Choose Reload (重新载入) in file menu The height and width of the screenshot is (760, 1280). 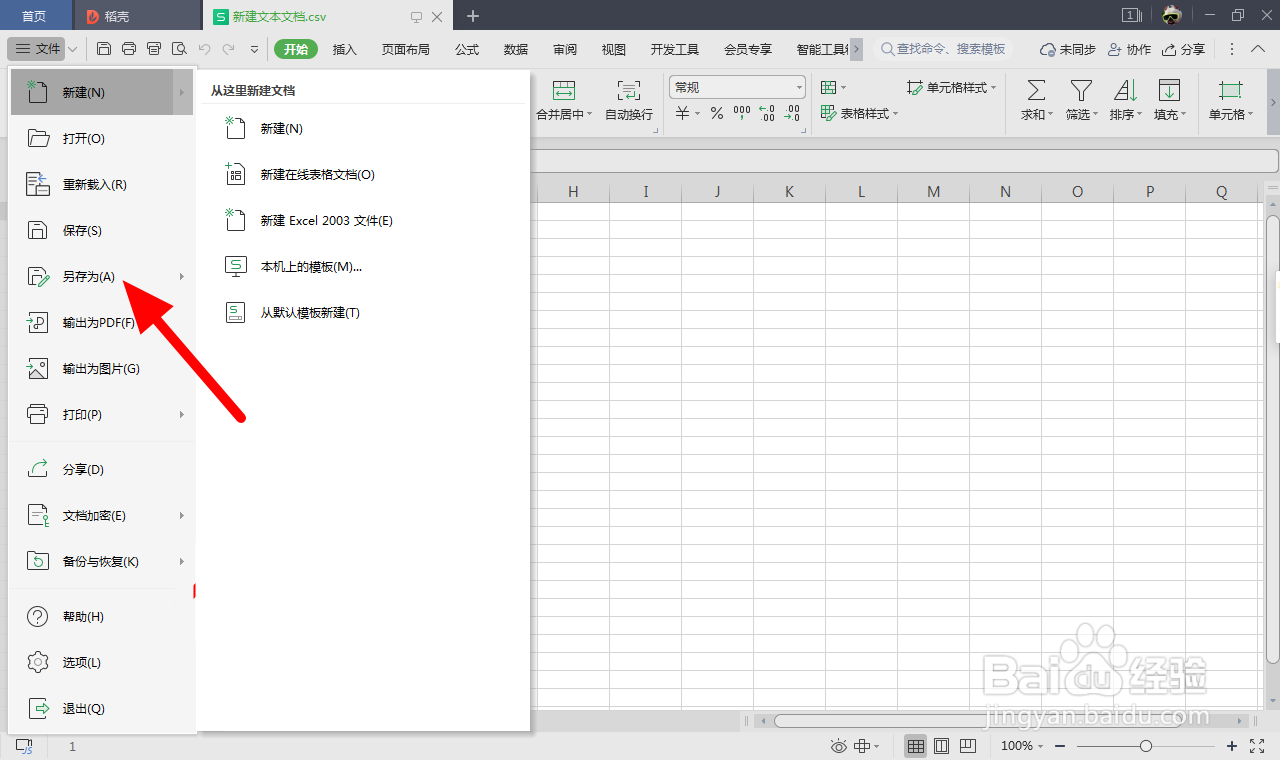[100, 184]
